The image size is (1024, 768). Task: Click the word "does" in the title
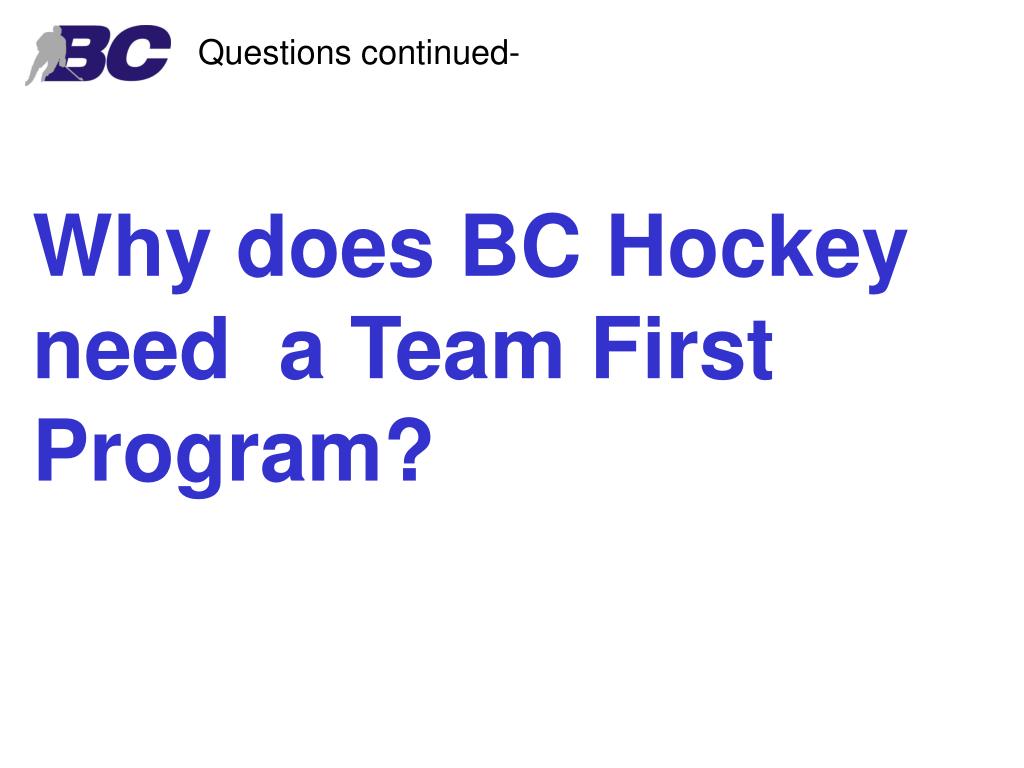335,251
